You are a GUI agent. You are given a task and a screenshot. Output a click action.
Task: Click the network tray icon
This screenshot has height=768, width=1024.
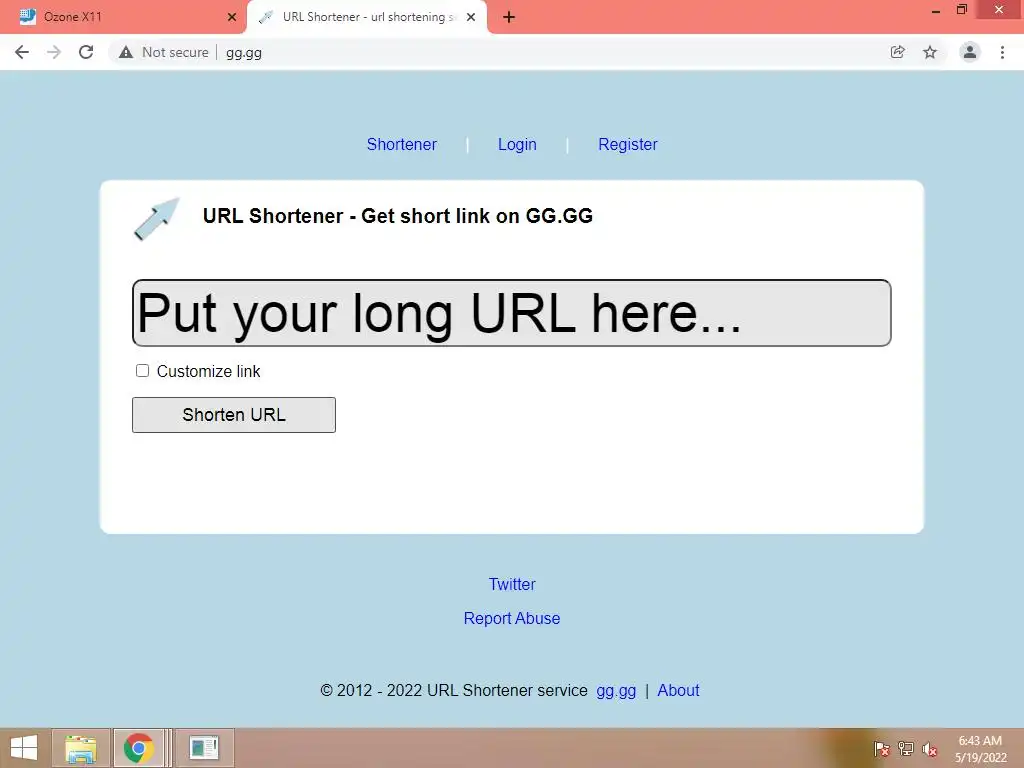pyautogui.click(x=906, y=748)
